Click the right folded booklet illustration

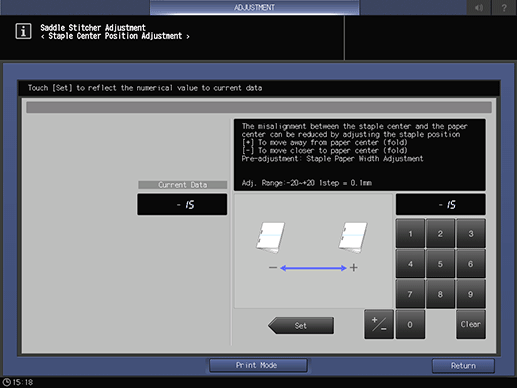coord(353,237)
